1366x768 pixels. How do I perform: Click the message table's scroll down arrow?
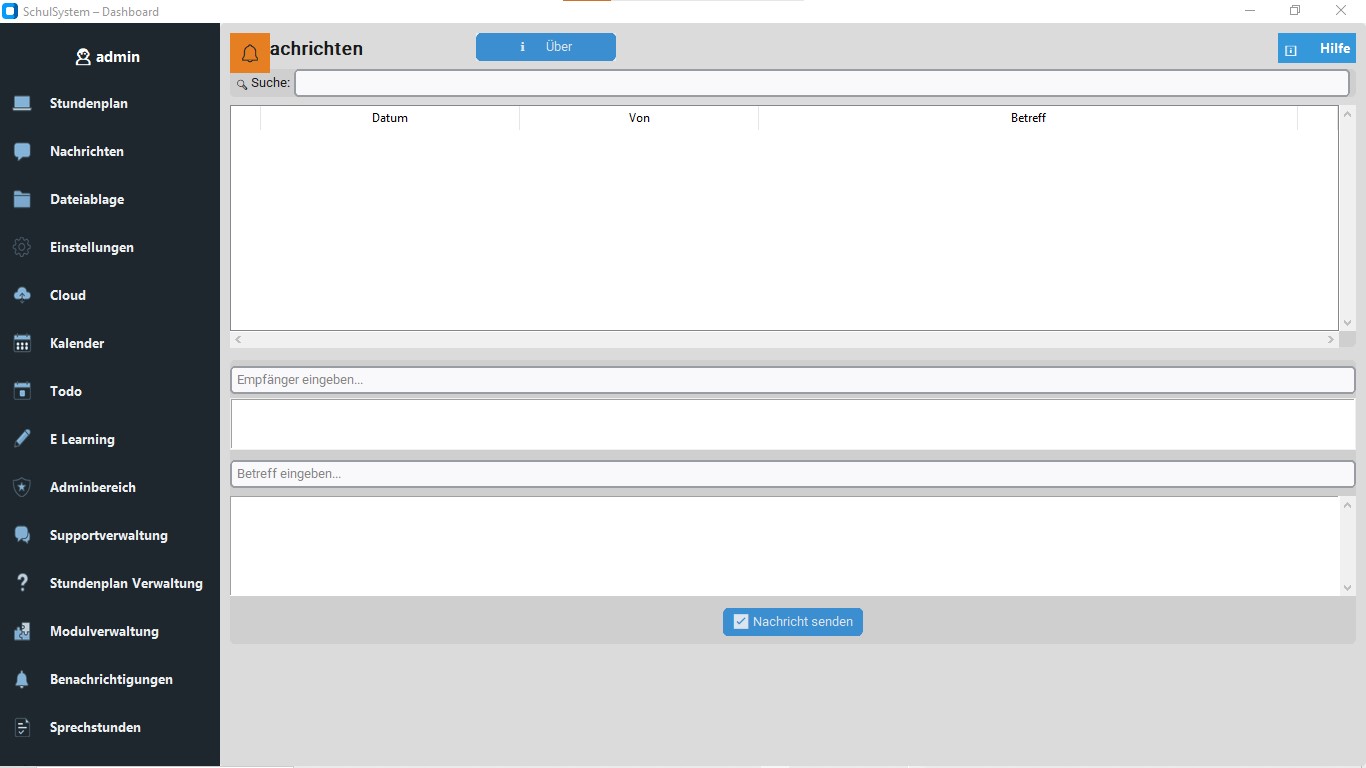[1347, 322]
